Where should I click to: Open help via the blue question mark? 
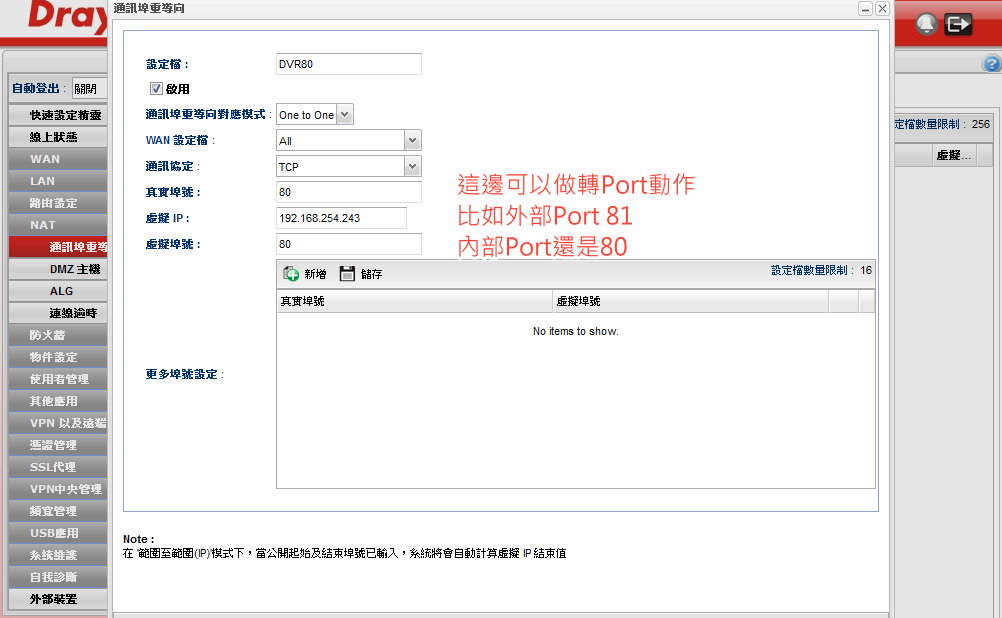tap(992, 64)
